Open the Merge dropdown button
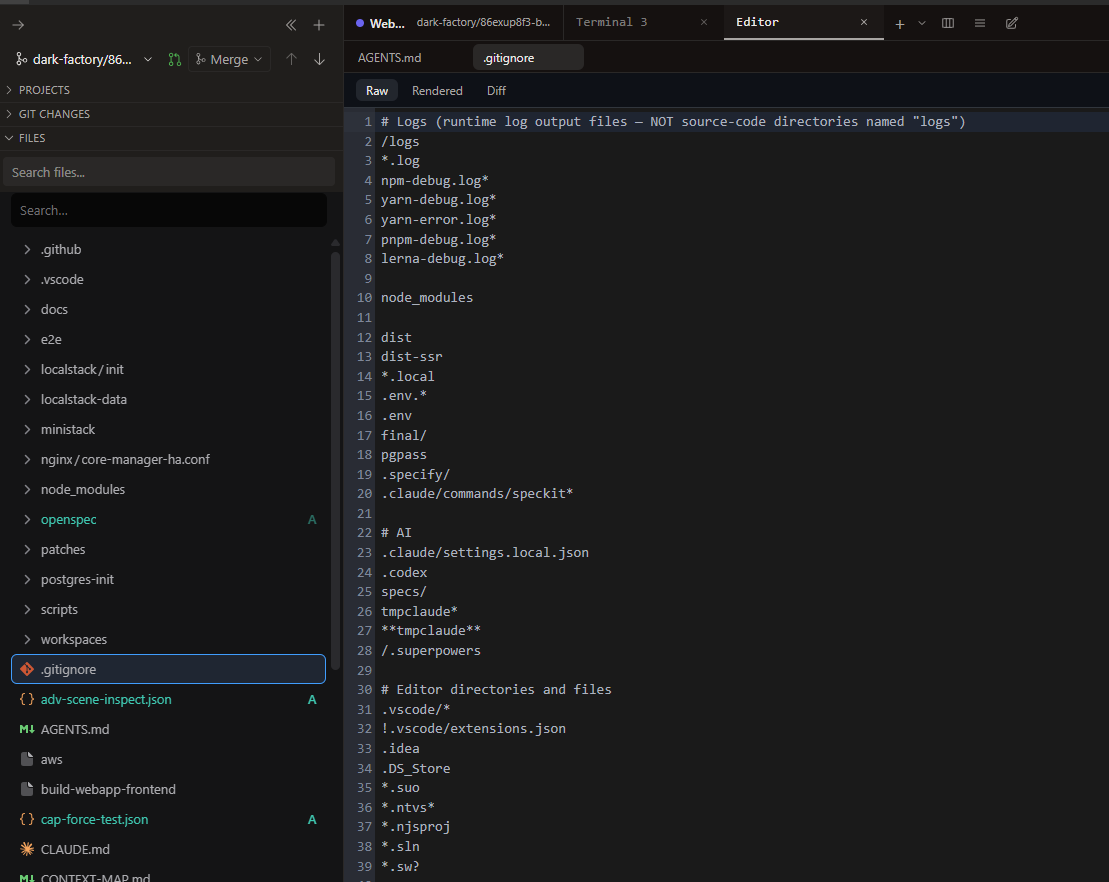1109x882 pixels. coord(229,59)
